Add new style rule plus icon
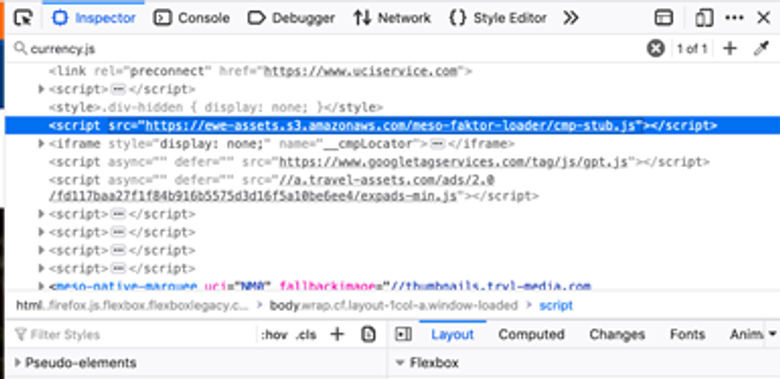The height and width of the screenshot is (379, 780). (x=337, y=334)
